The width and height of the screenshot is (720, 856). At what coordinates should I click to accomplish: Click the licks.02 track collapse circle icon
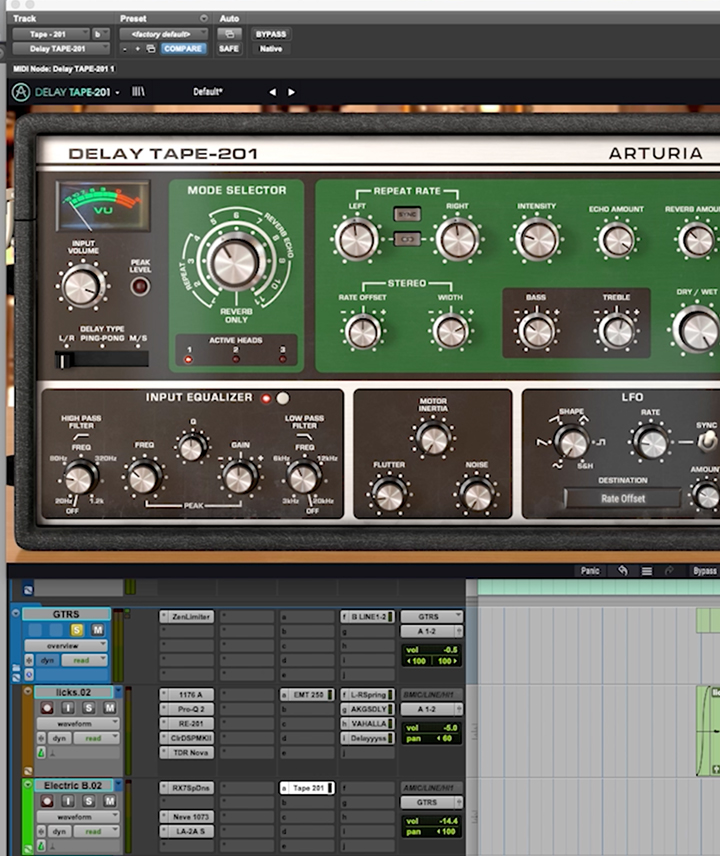[27, 691]
